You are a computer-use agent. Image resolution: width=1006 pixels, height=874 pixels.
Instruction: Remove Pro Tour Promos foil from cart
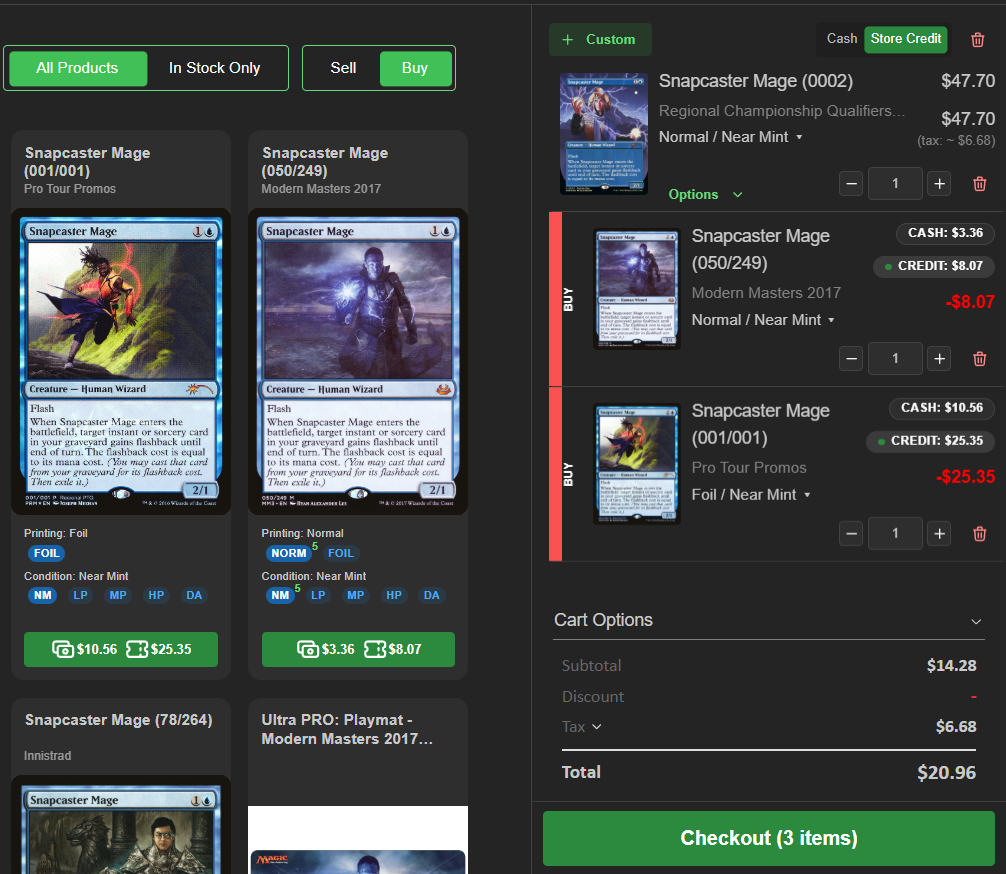[x=979, y=534]
